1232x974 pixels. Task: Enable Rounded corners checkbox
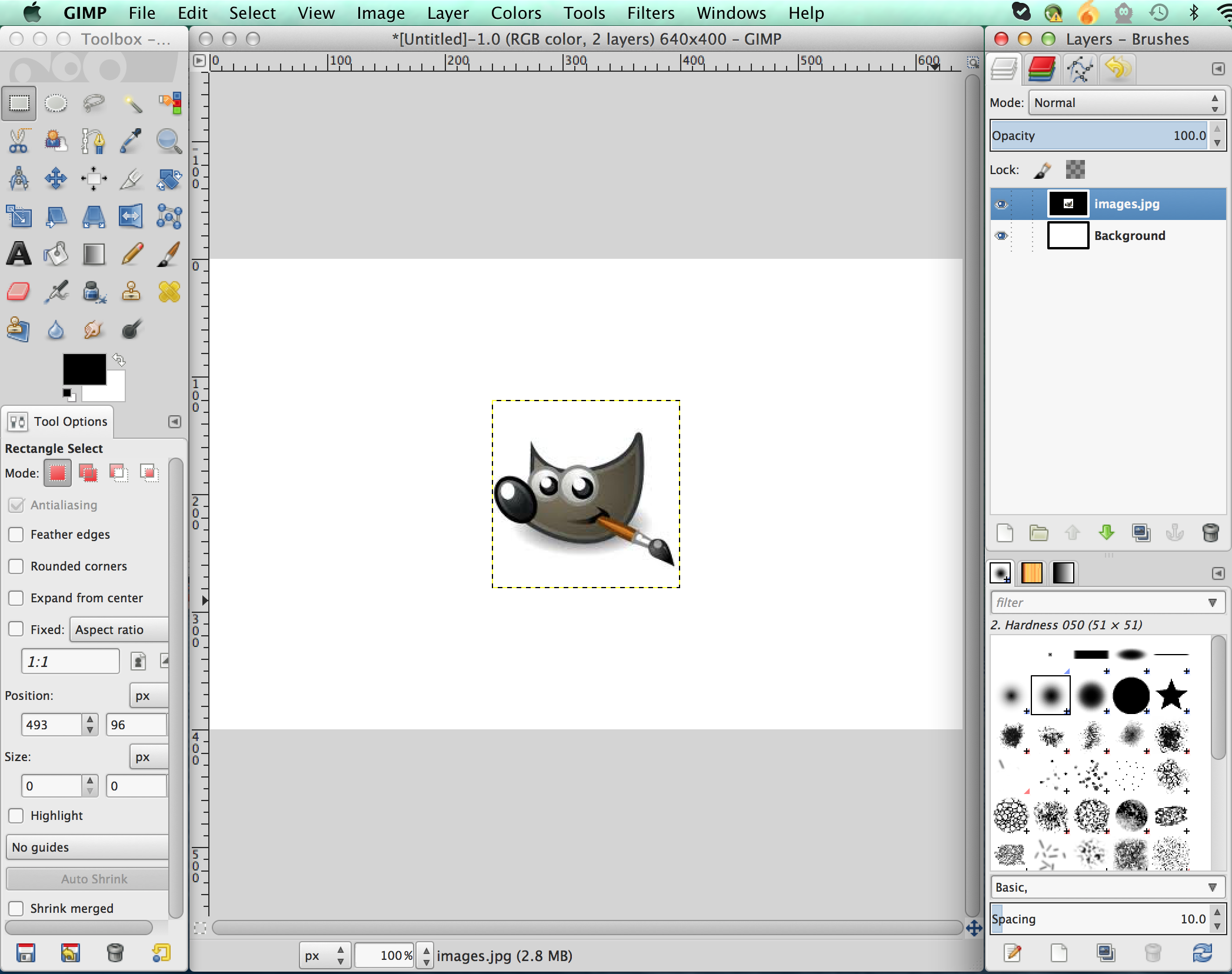click(x=15, y=565)
